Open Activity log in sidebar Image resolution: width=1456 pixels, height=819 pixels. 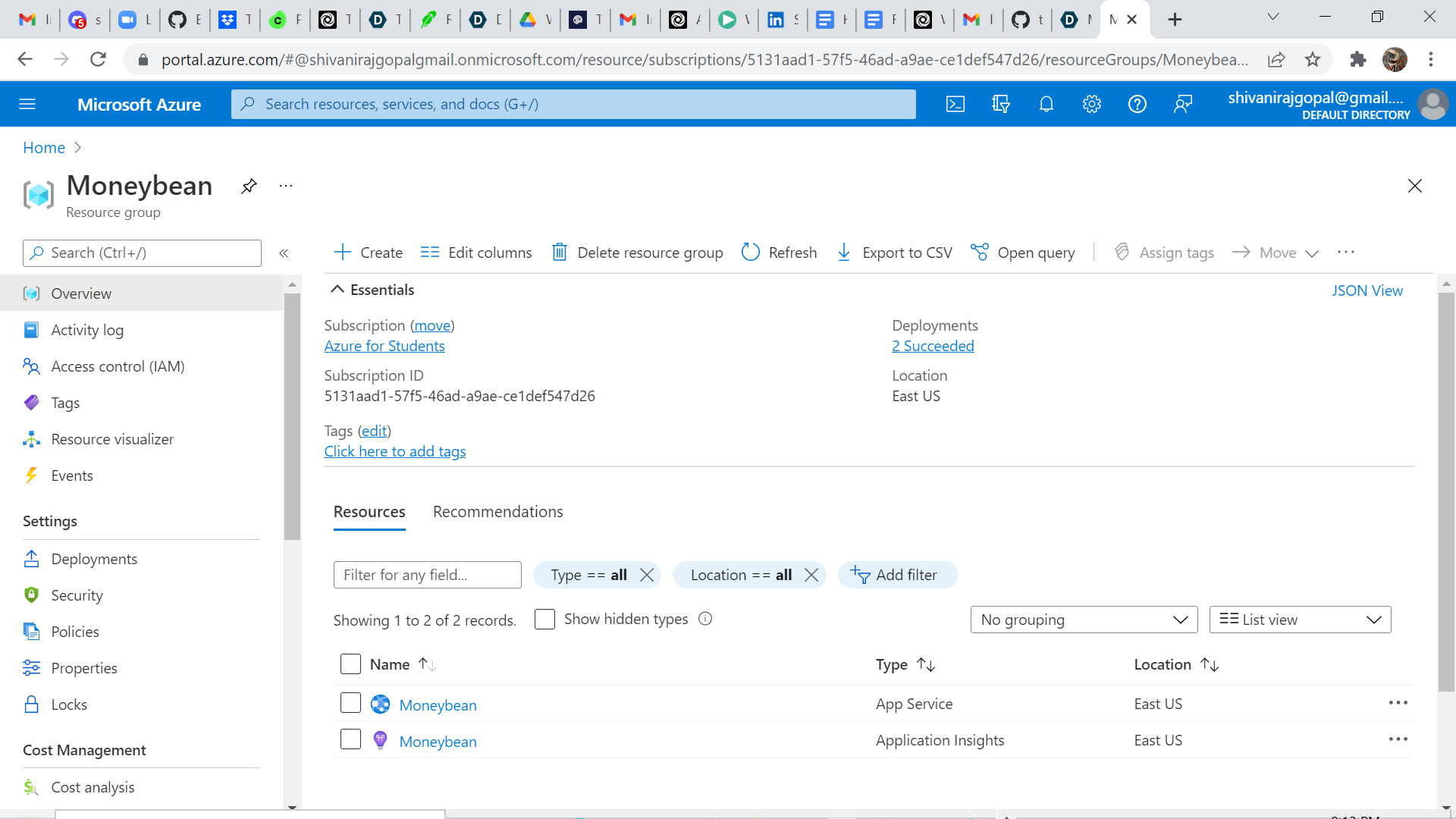[x=87, y=330]
